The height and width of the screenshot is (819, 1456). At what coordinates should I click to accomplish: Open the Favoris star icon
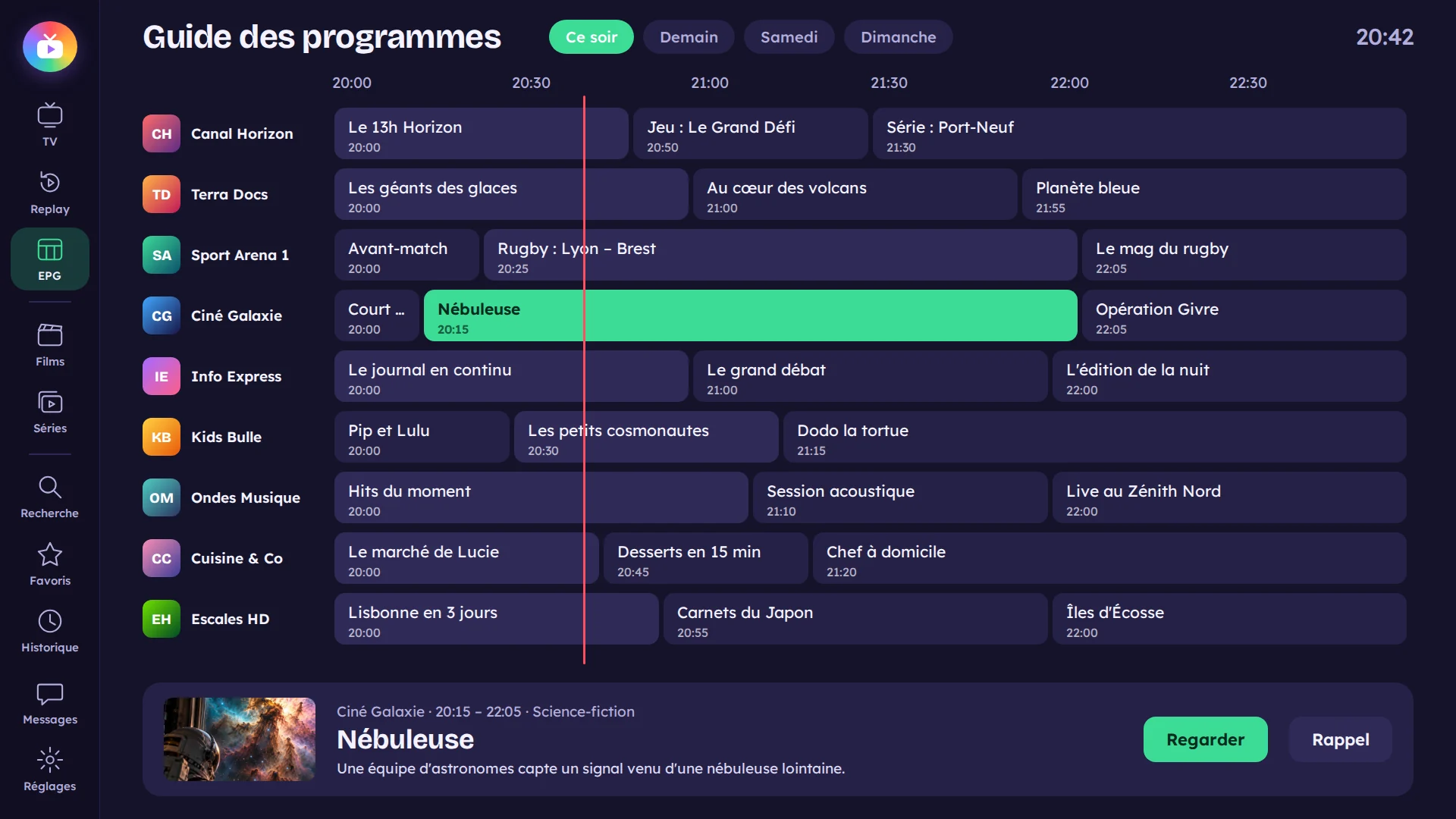point(49,554)
